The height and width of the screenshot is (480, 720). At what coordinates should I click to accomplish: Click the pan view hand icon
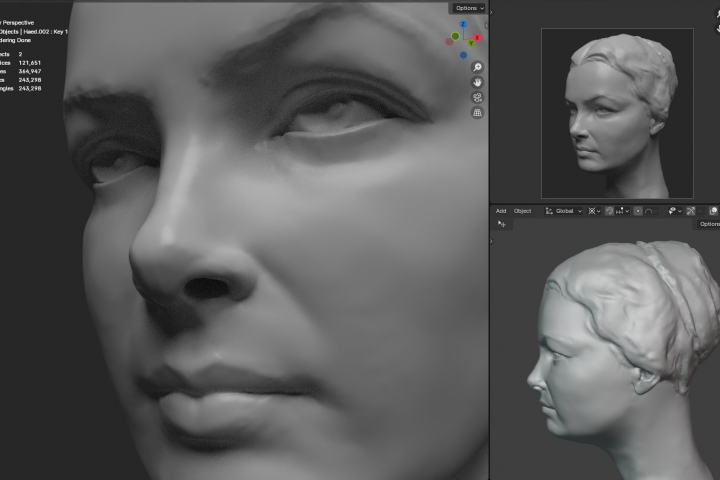pyautogui.click(x=478, y=82)
